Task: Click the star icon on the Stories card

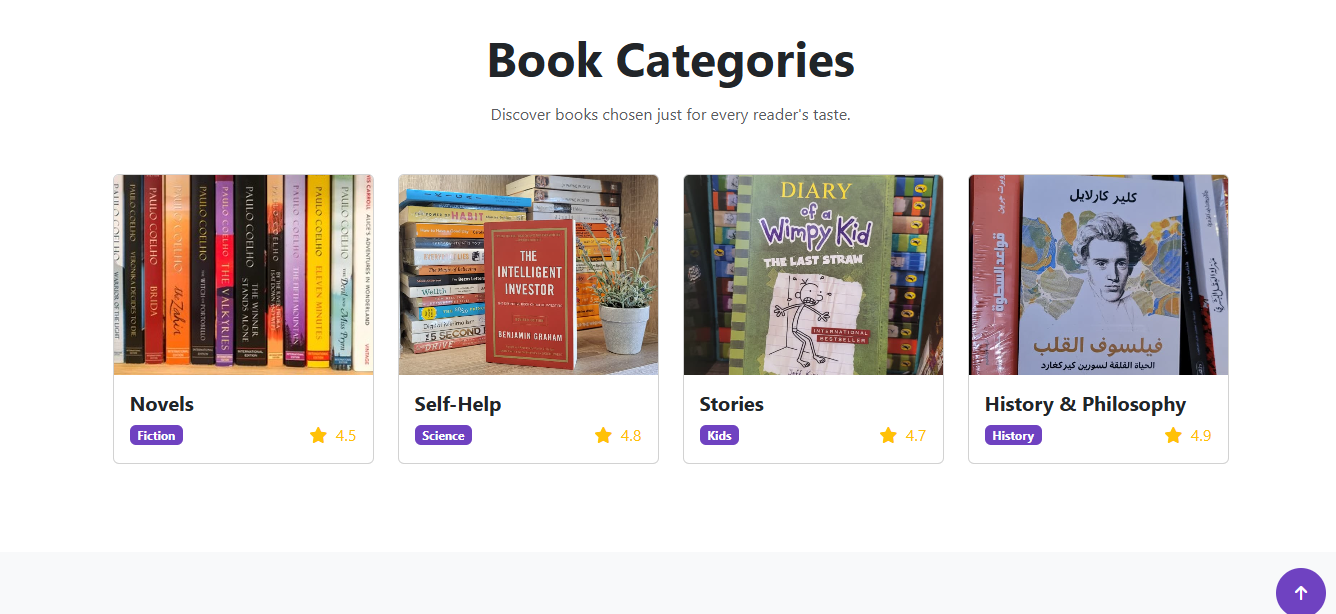Action: [888, 435]
